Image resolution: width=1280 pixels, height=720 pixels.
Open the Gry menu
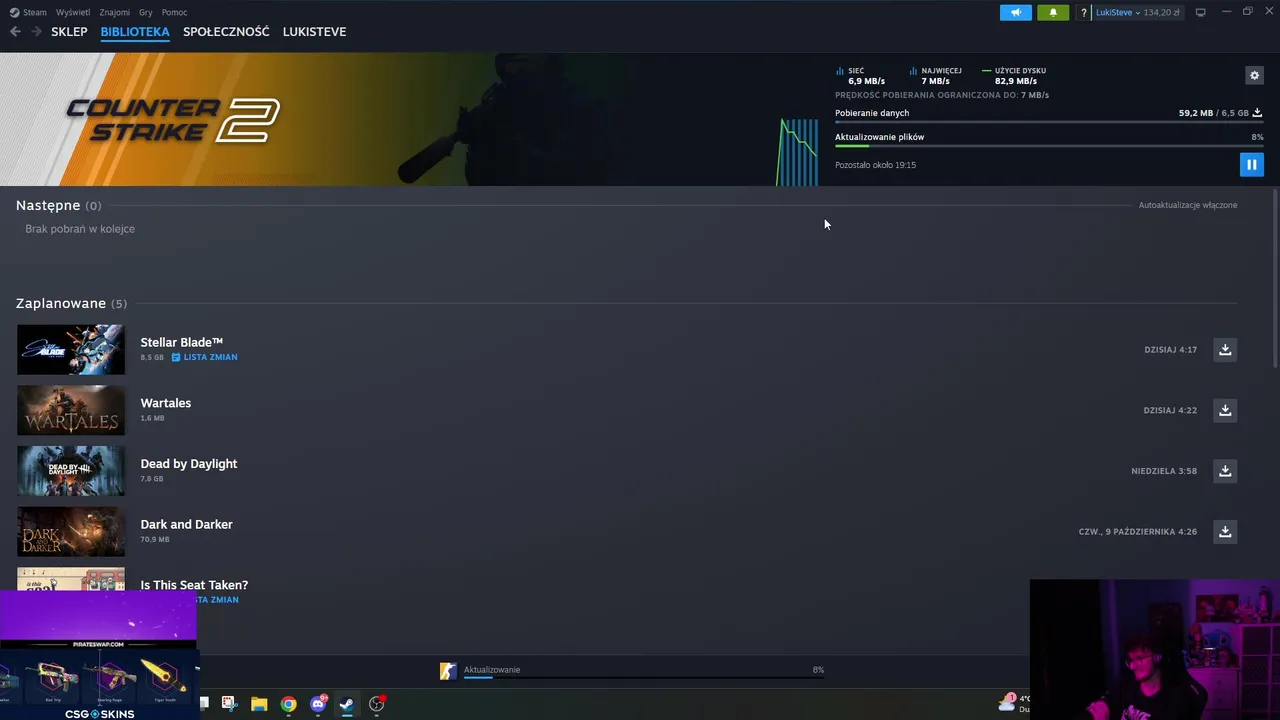coord(146,12)
